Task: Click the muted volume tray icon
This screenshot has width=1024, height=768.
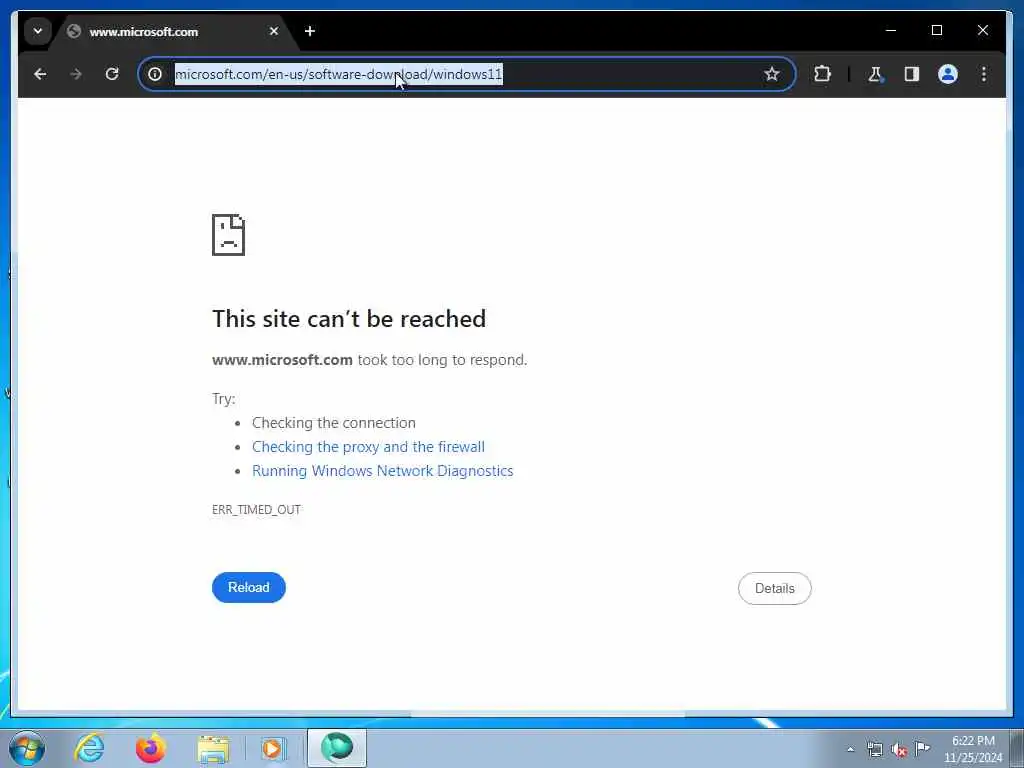Action: click(x=899, y=749)
